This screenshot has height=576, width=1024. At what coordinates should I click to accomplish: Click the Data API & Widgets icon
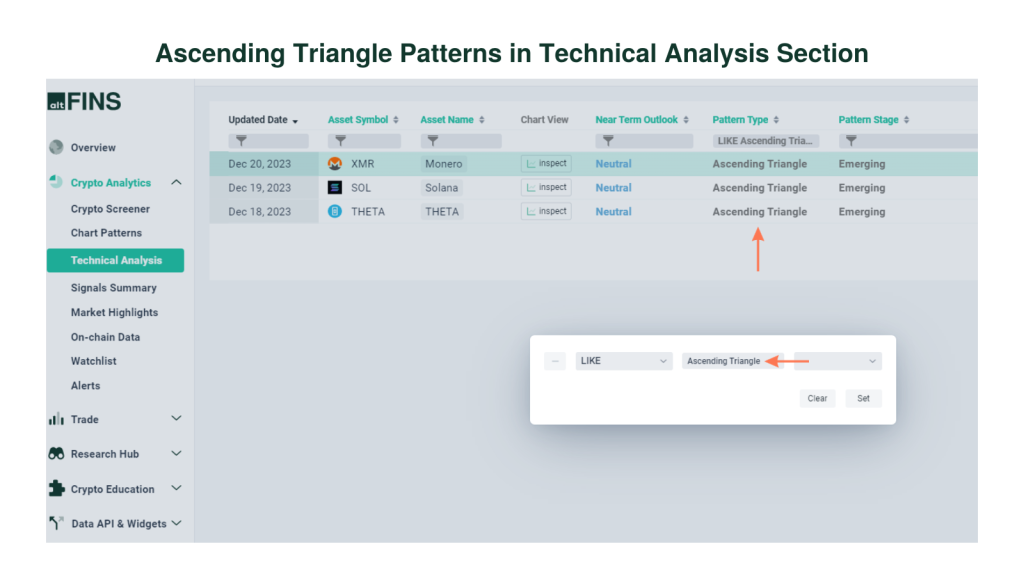click(57, 522)
